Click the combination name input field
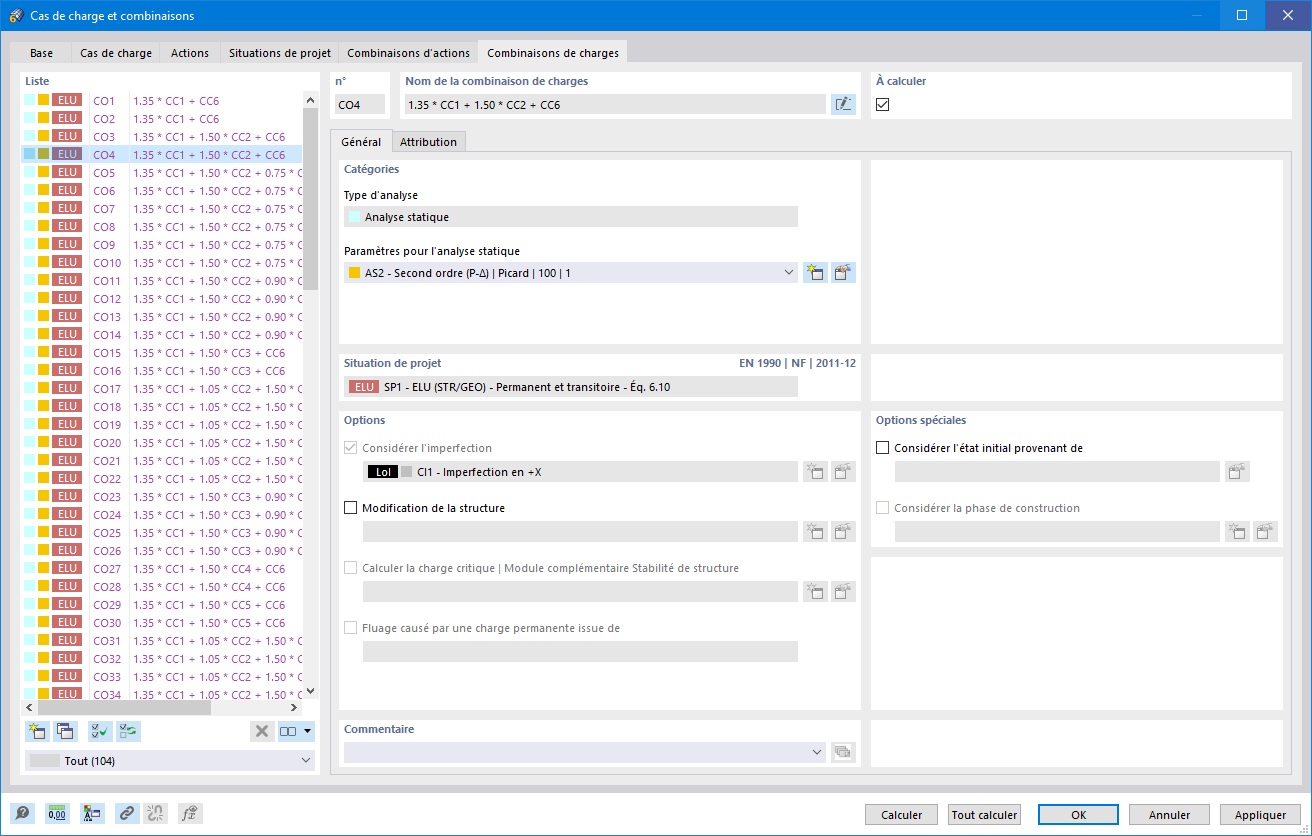 pyautogui.click(x=615, y=104)
